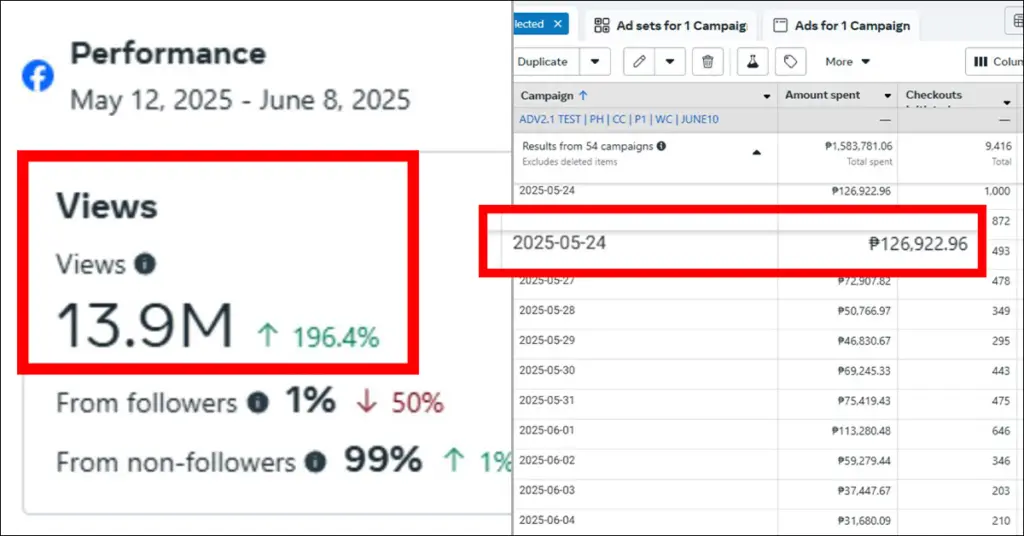This screenshot has width=1024, height=536.
Task: Select the 2025-06-01 date row
Action: (547, 430)
